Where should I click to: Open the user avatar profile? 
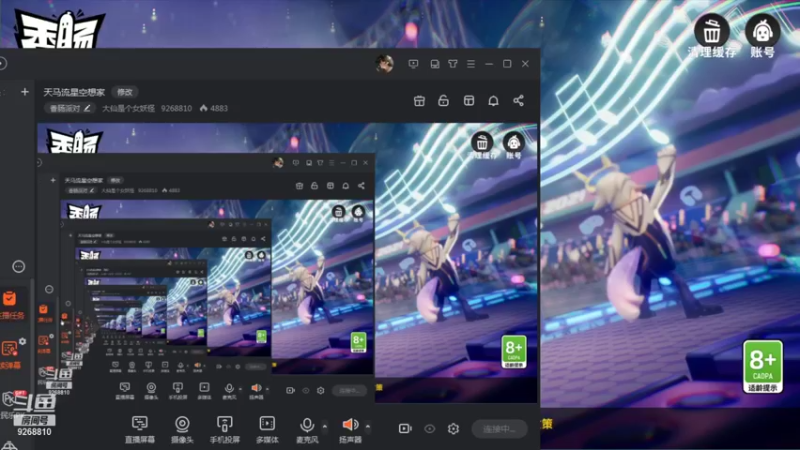tap(385, 64)
